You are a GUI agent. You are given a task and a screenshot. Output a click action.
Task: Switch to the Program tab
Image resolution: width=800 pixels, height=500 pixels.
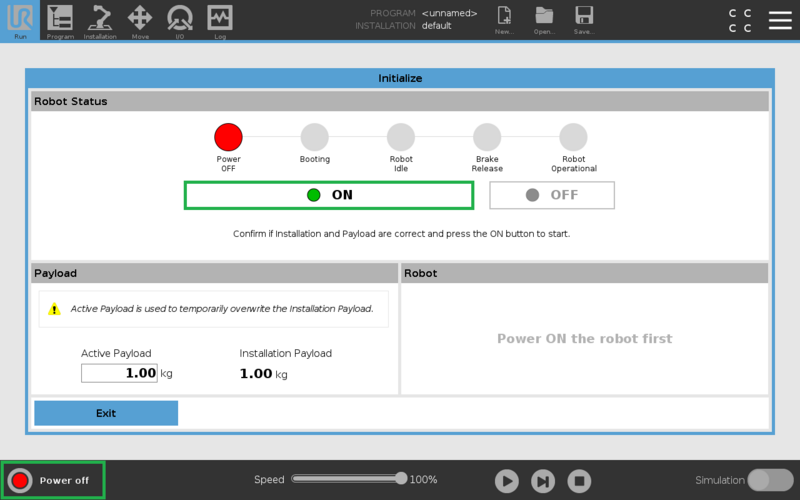60,20
